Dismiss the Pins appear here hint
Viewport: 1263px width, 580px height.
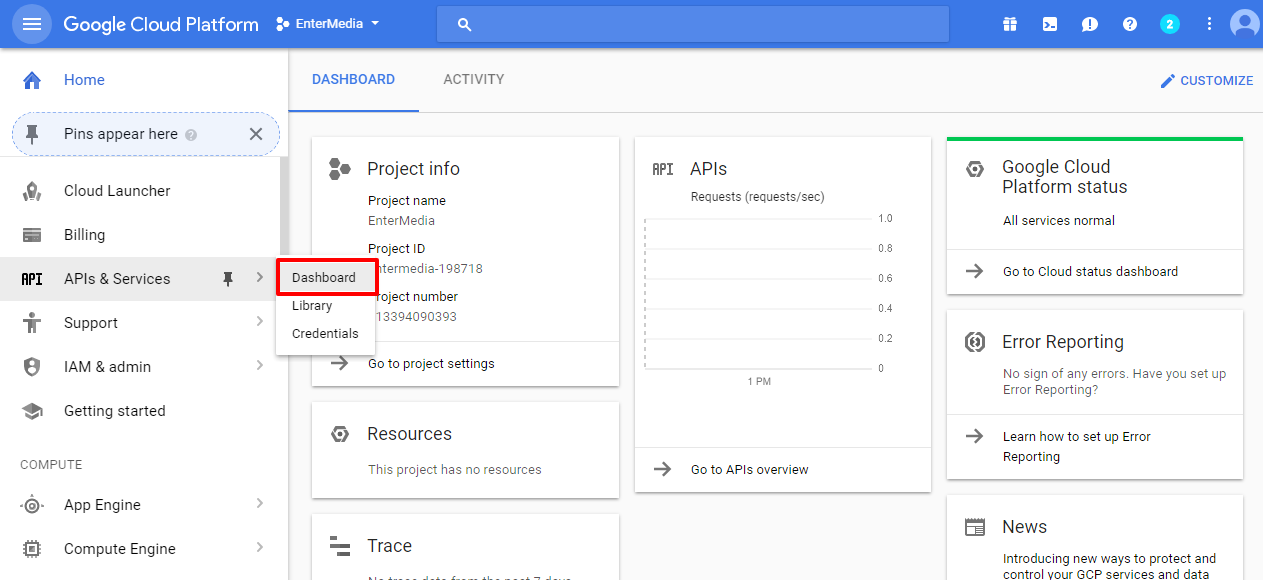click(256, 134)
